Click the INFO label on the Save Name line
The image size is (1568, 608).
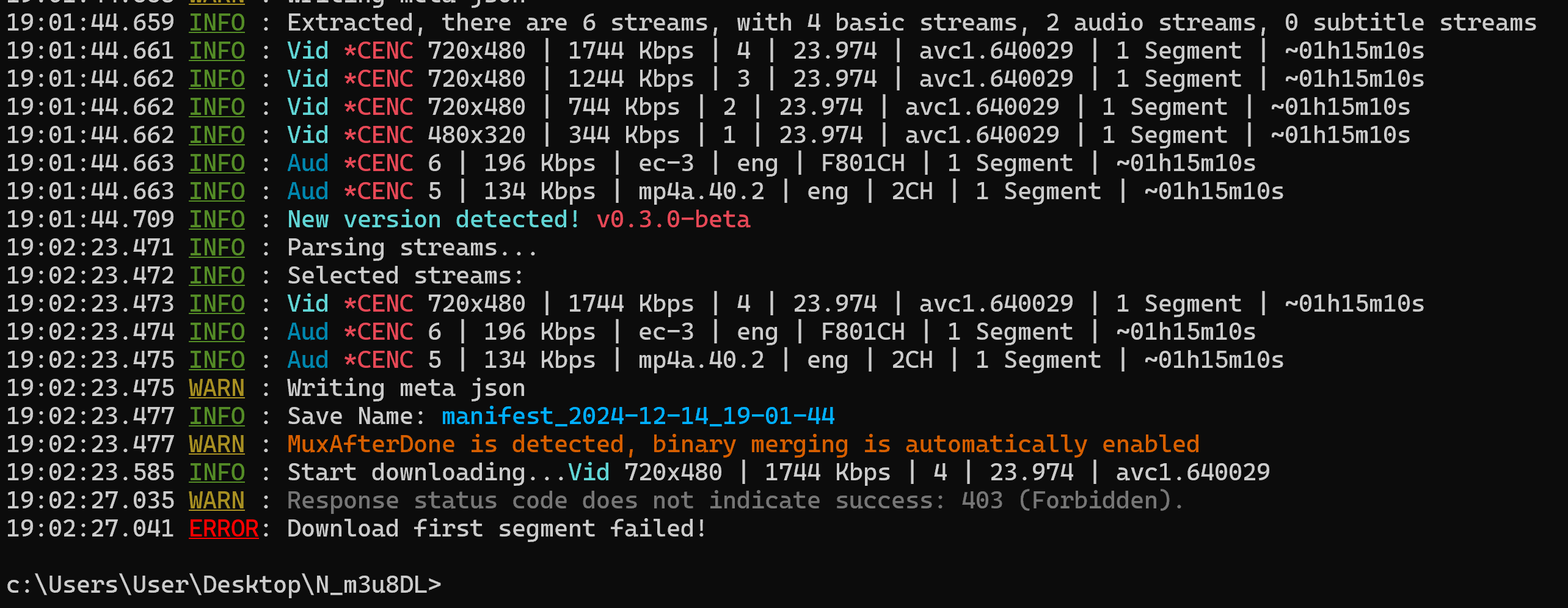[217, 416]
